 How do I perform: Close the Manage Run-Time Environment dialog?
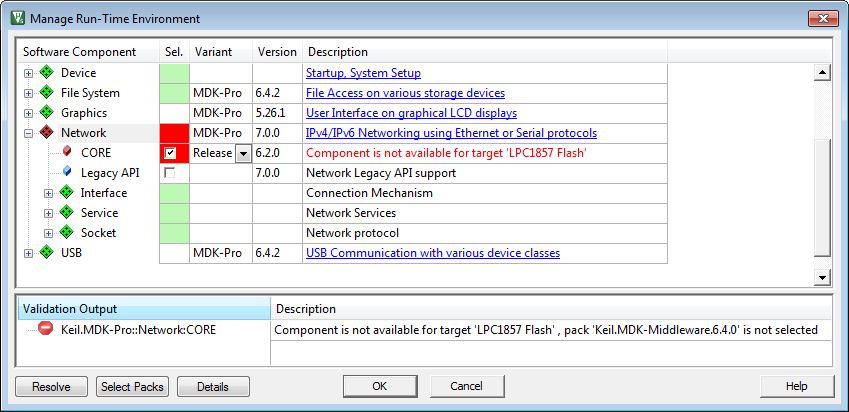tap(823, 18)
